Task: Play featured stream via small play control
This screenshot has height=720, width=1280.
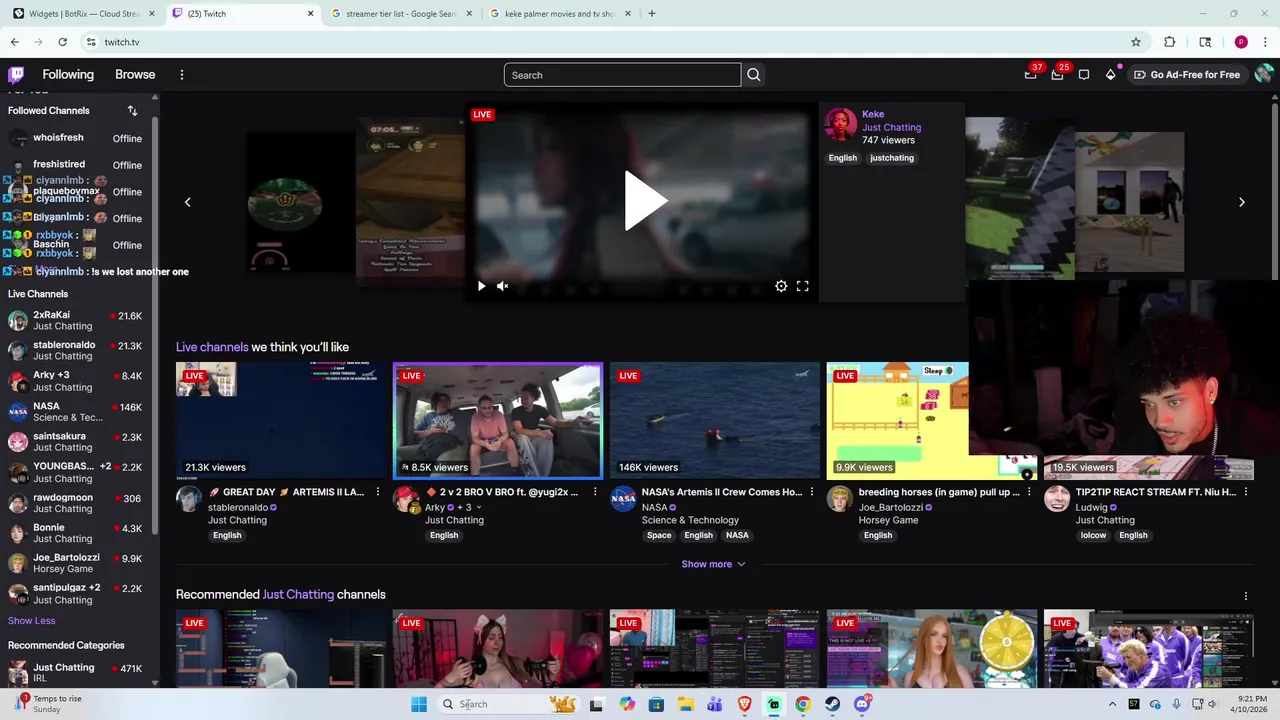Action: click(481, 286)
